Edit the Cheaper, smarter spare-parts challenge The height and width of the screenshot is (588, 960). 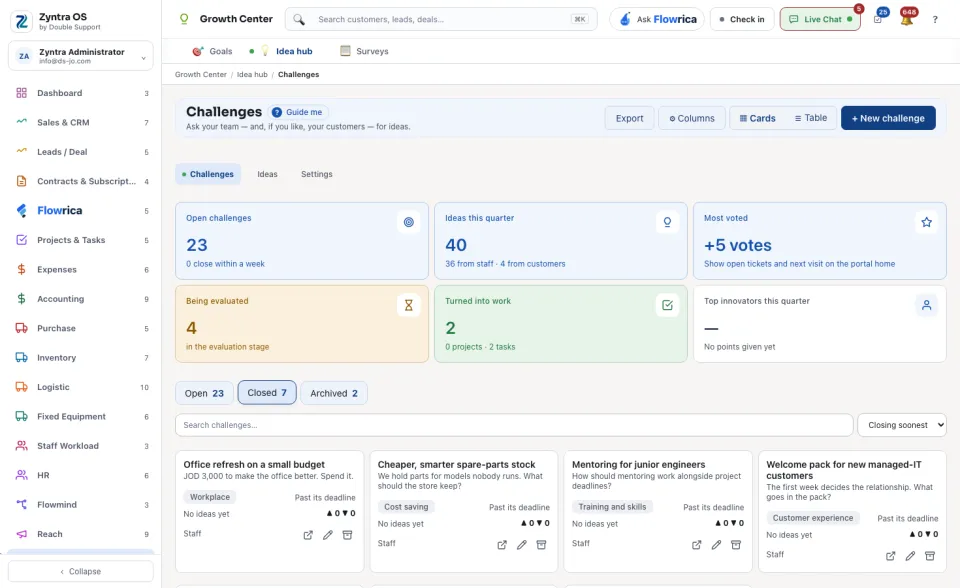click(522, 545)
